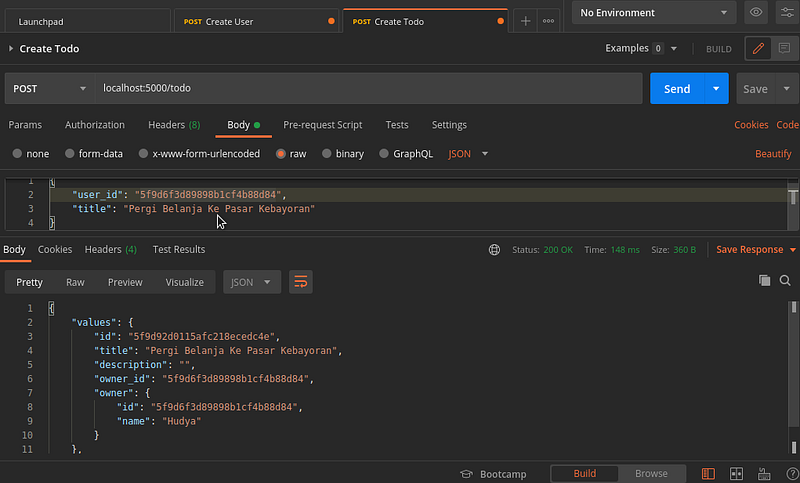Viewport: 800px width, 483px height.
Task: Select GraphQL body type
Action: [x=384, y=154]
